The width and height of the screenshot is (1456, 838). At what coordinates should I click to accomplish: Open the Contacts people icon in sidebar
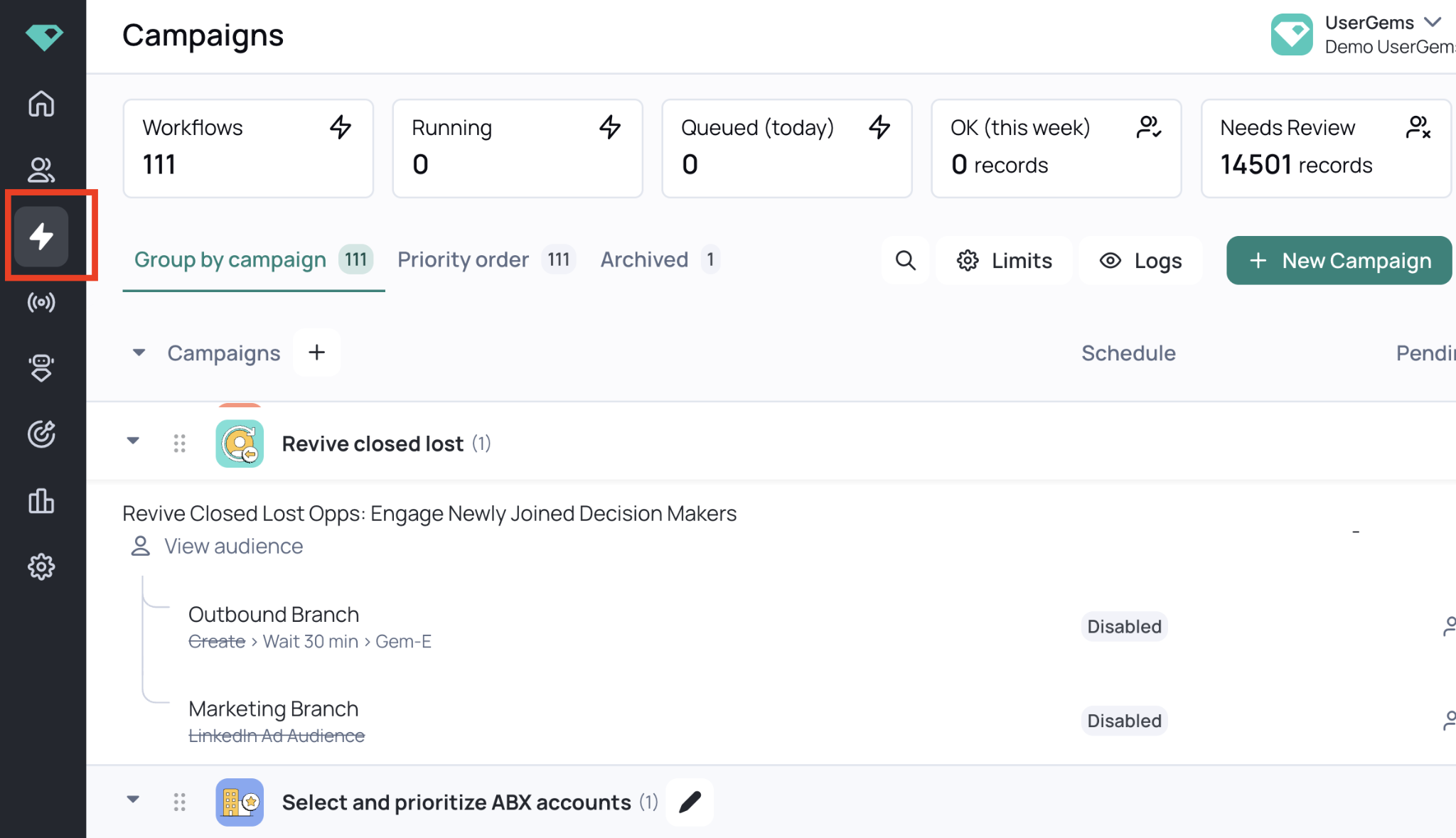point(41,170)
